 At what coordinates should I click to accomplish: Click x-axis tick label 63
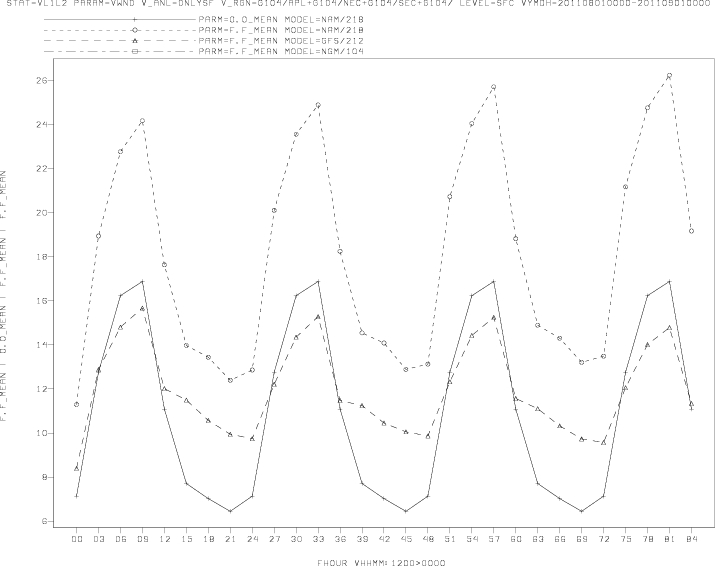tap(538, 539)
